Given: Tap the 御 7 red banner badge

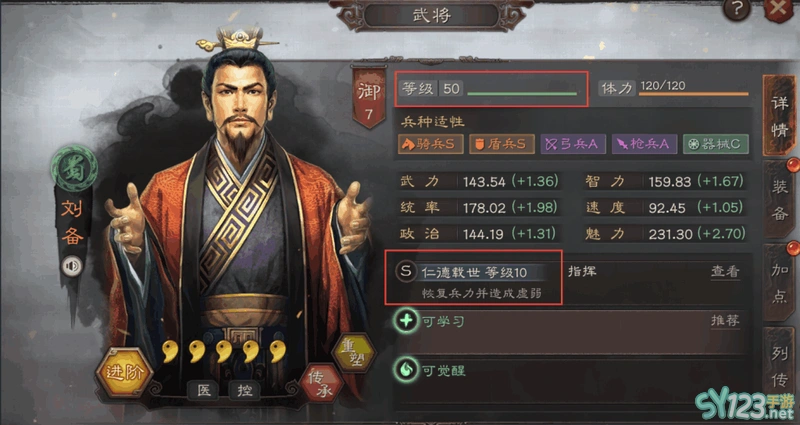Looking at the screenshot, I should 369,97.
